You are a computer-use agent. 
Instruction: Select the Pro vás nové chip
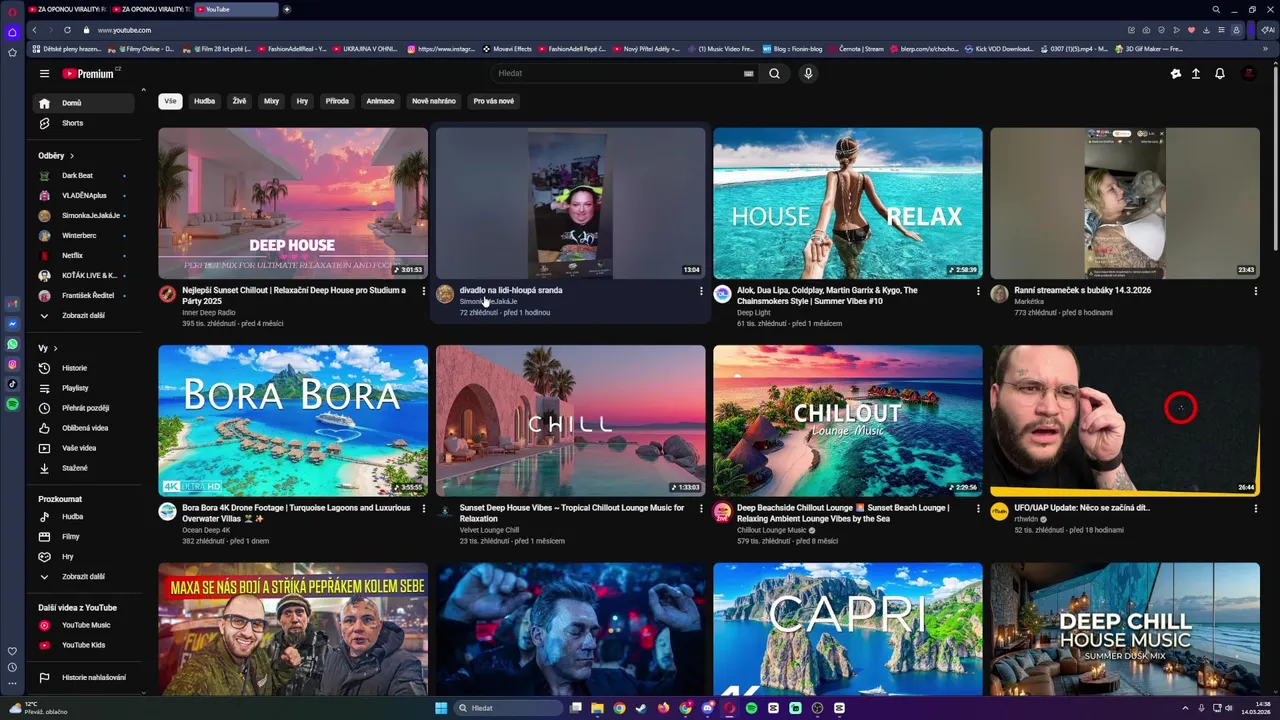(x=494, y=101)
